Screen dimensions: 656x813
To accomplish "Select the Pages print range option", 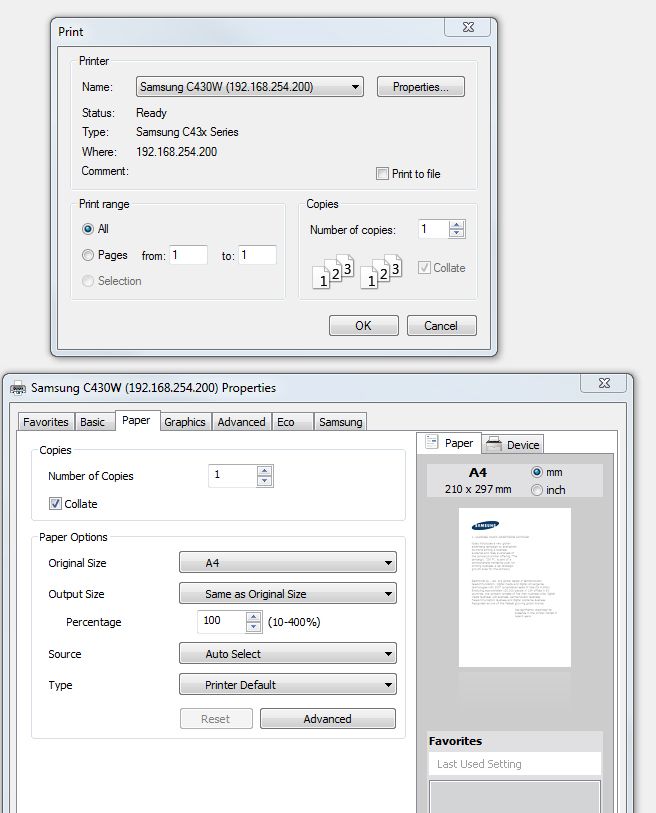I will tap(88, 255).
